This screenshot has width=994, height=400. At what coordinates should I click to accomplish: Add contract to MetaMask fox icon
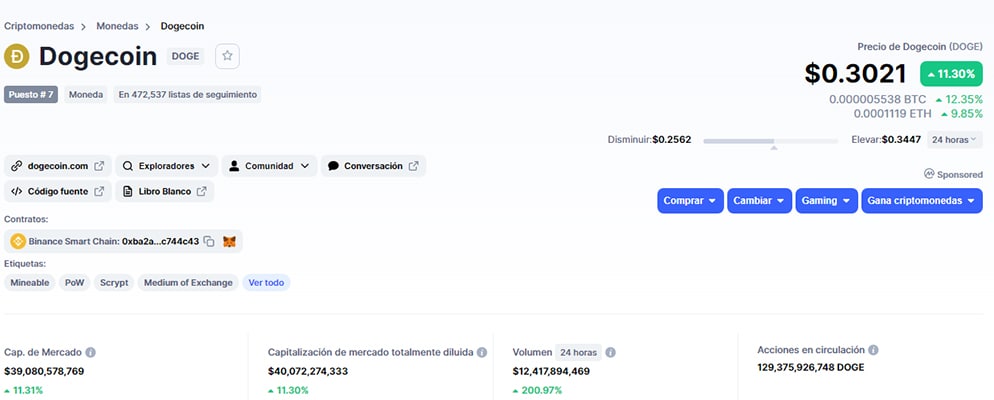[229, 242]
